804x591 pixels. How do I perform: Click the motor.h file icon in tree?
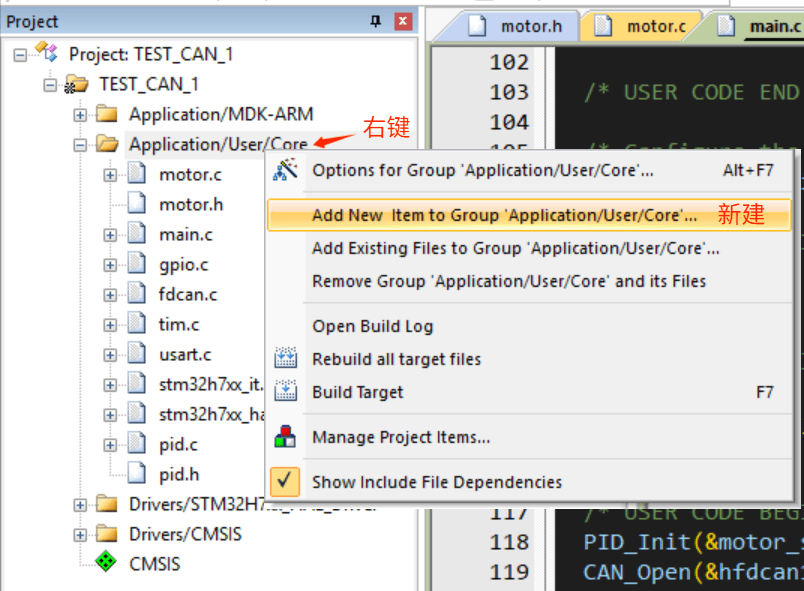click(x=137, y=204)
